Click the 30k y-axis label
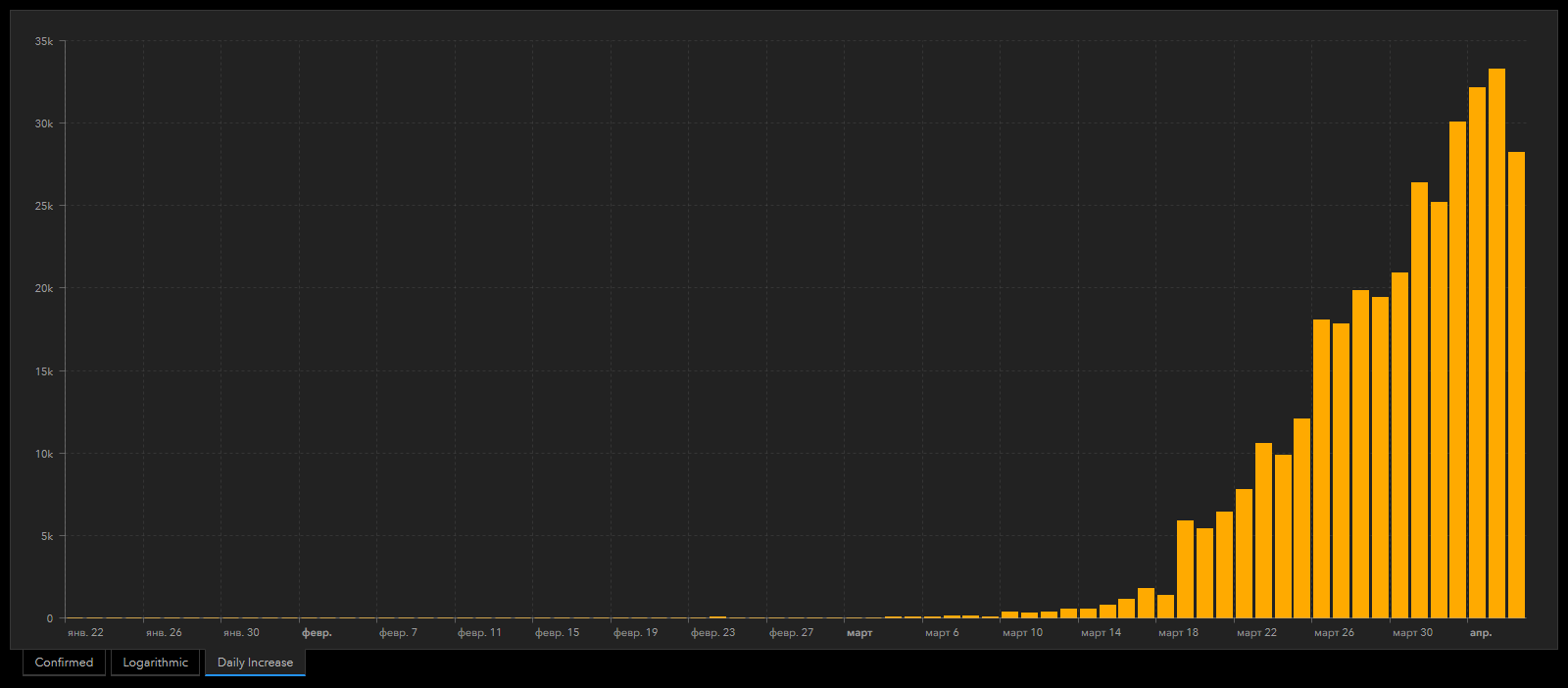Image resolution: width=1568 pixels, height=688 pixels. tap(44, 123)
